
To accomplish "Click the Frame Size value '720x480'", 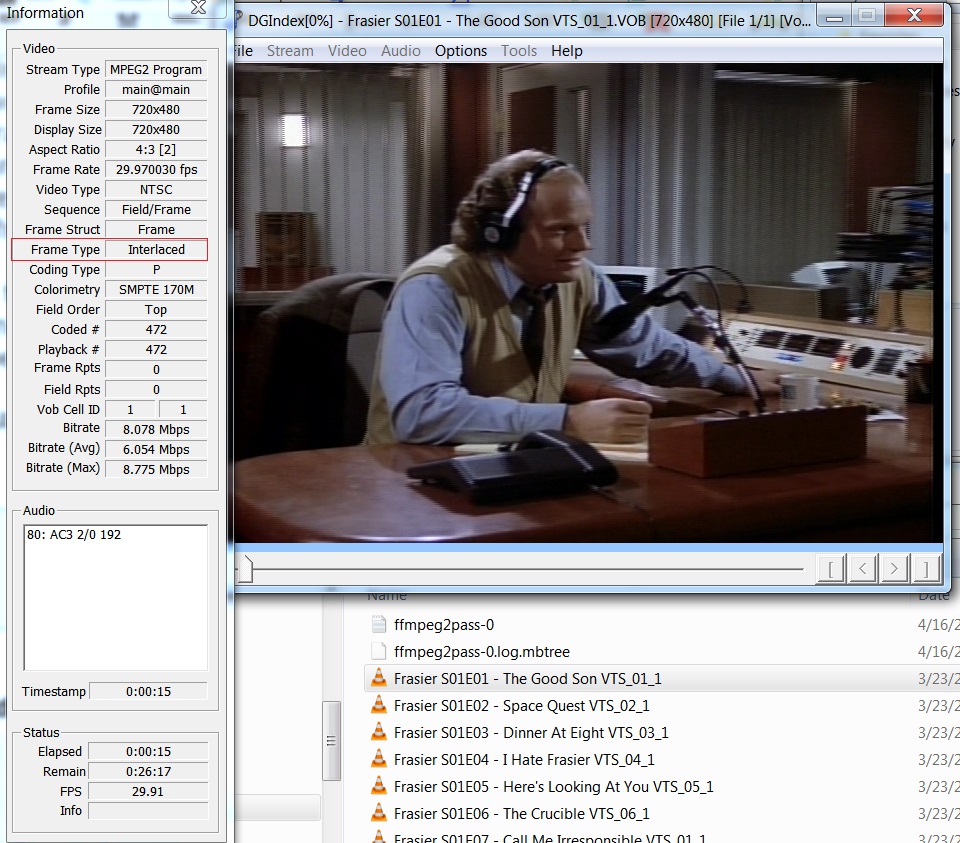I will click(156, 110).
